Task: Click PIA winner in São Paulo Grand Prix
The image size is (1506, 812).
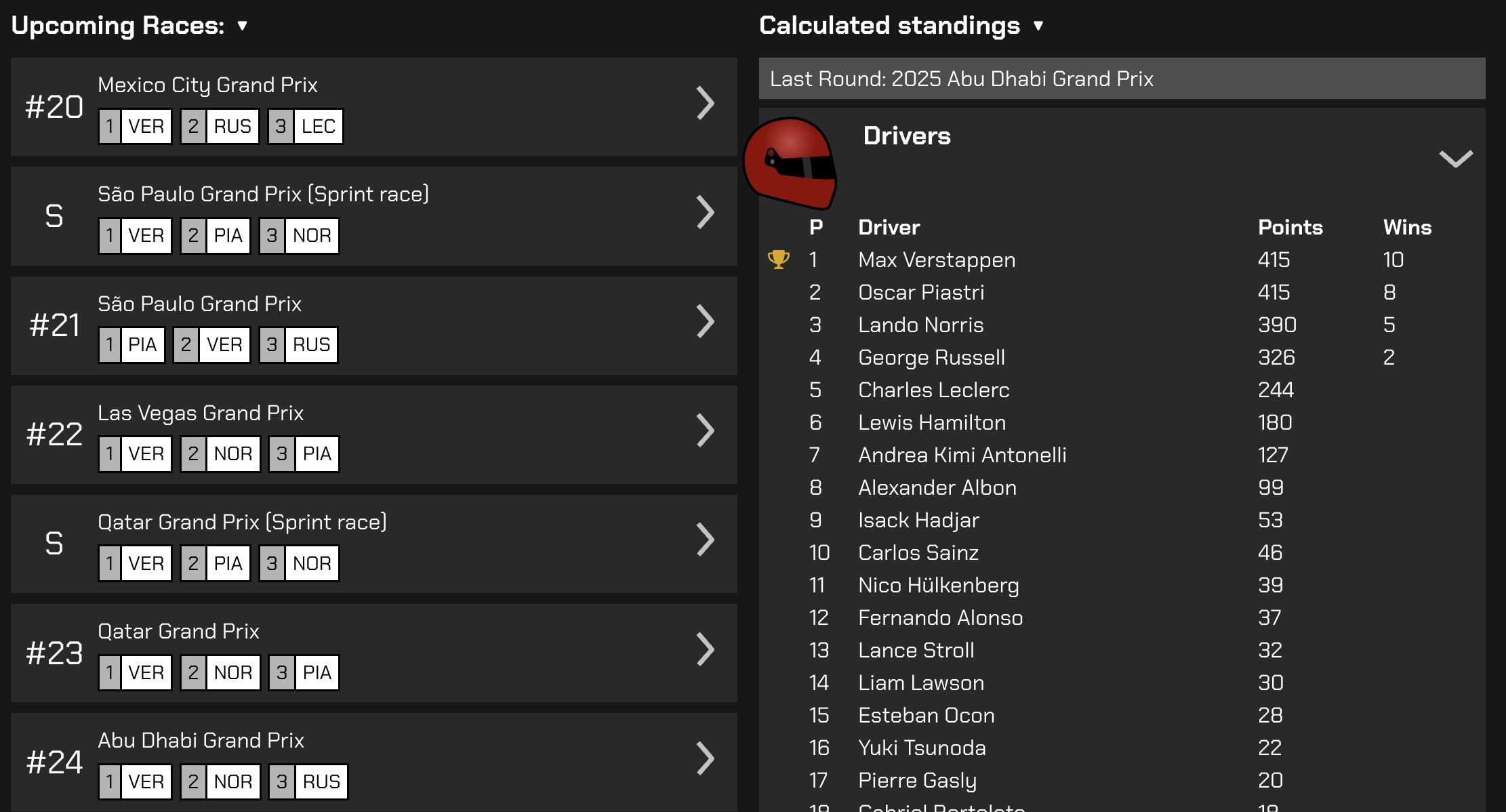Action: pyautogui.click(x=142, y=345)
